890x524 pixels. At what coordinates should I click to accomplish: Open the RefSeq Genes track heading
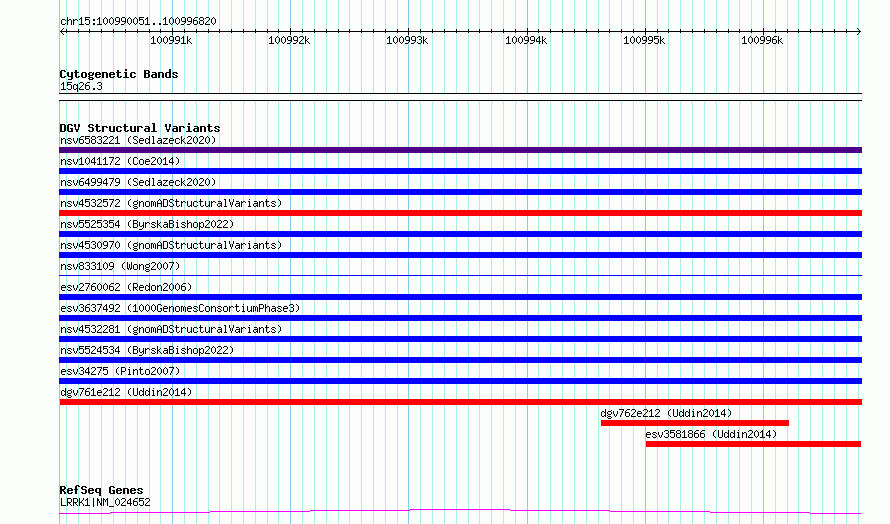pos(101,490)
